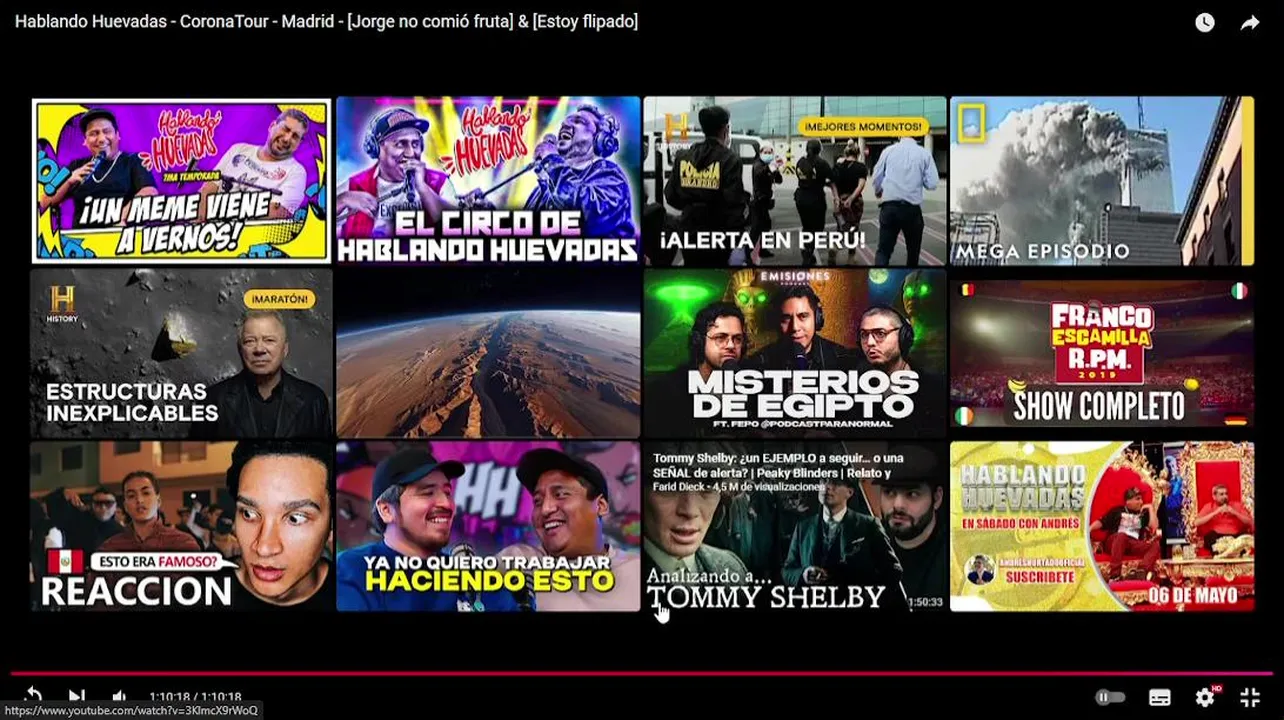
Task: Open the 'Misterios de Egipto' video
Action: click(x=795, y=353)
